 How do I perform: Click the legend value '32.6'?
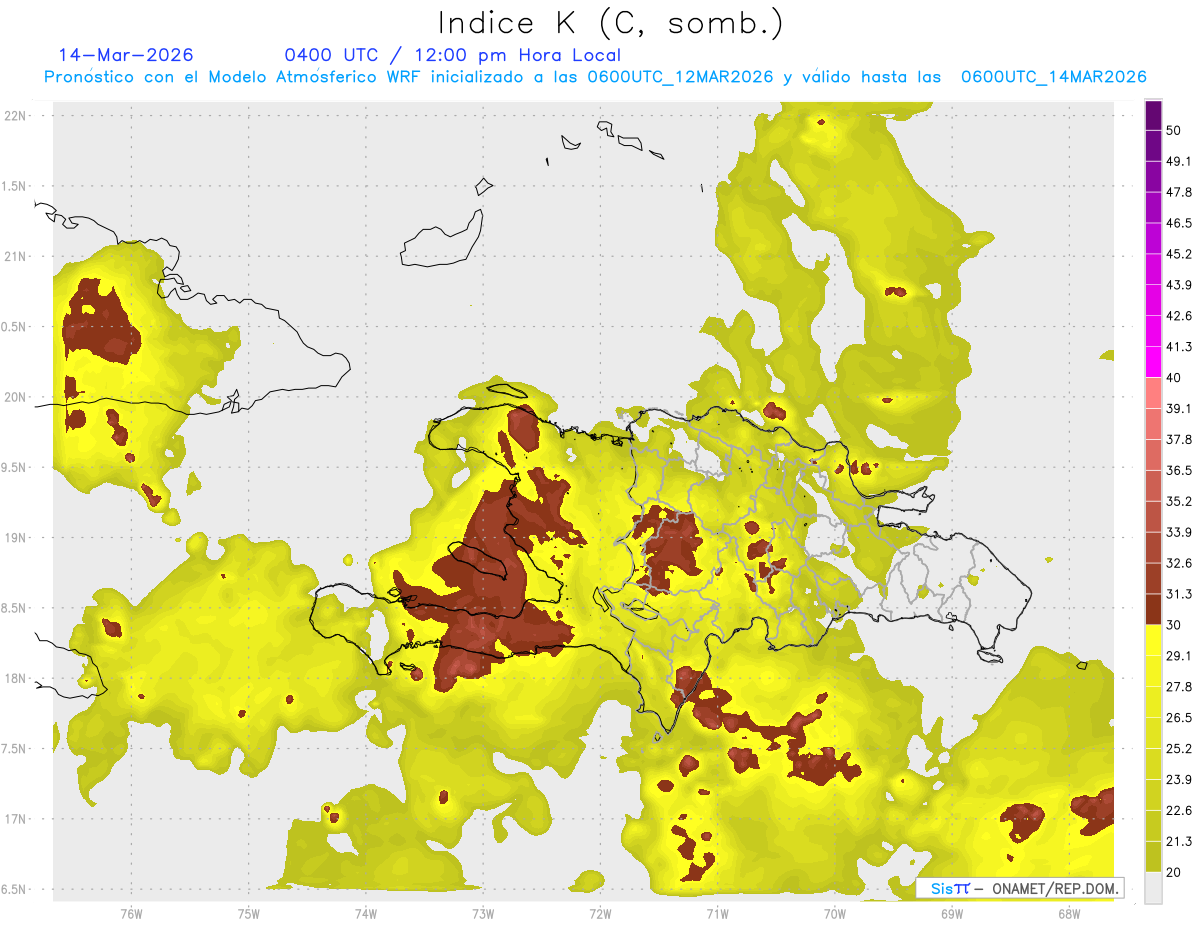(x=1179, y=563)
